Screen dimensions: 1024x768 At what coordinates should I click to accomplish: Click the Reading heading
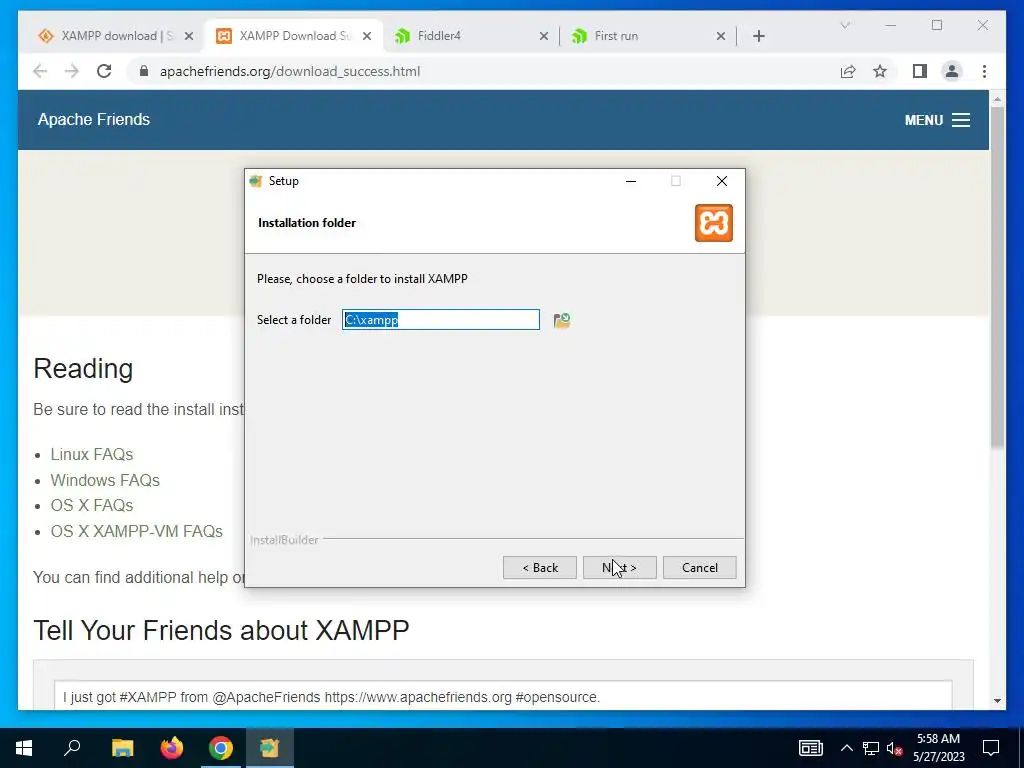coord(83,369)
